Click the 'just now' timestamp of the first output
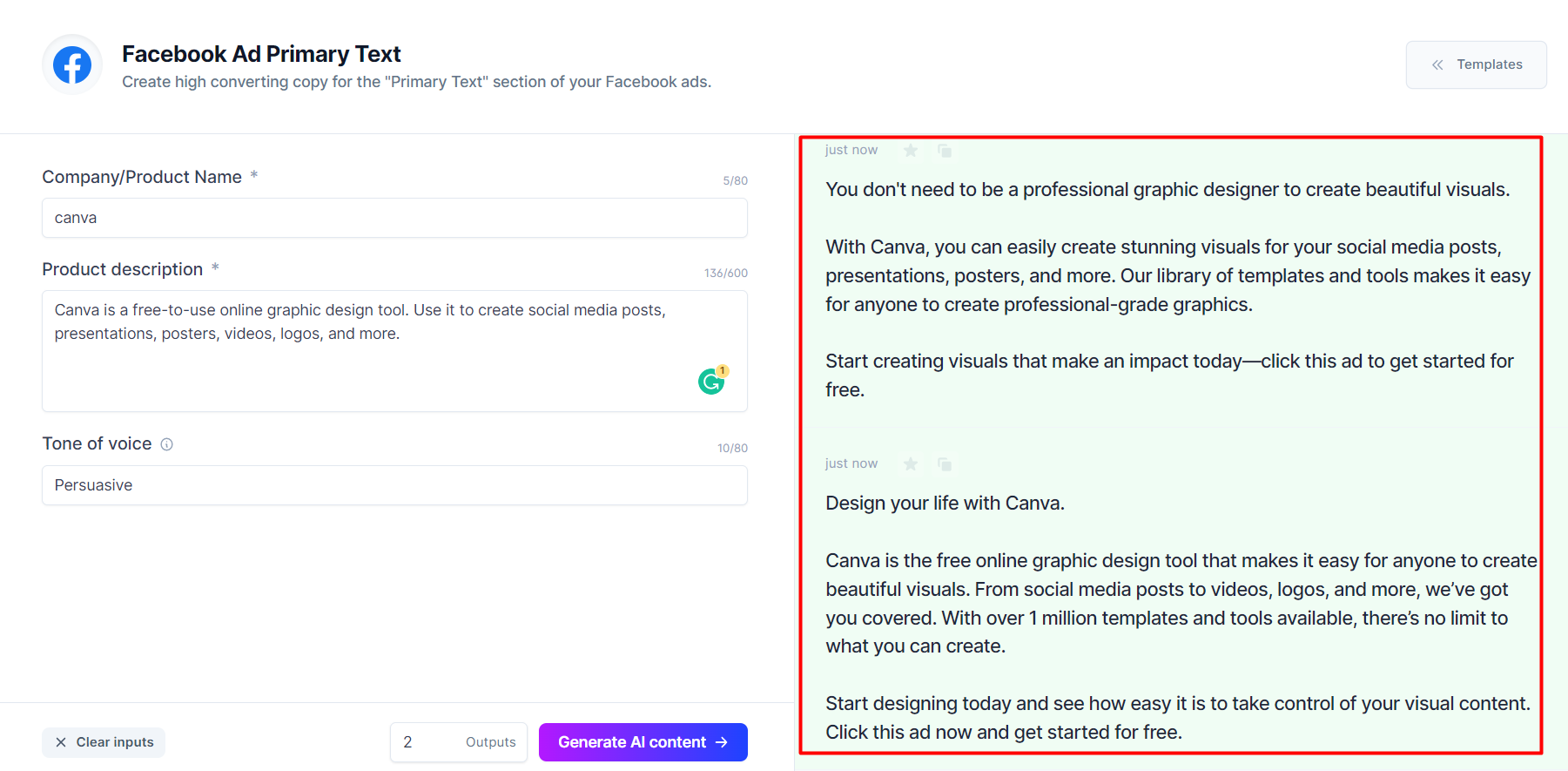 pyautogui.click(x=851, y=150)
